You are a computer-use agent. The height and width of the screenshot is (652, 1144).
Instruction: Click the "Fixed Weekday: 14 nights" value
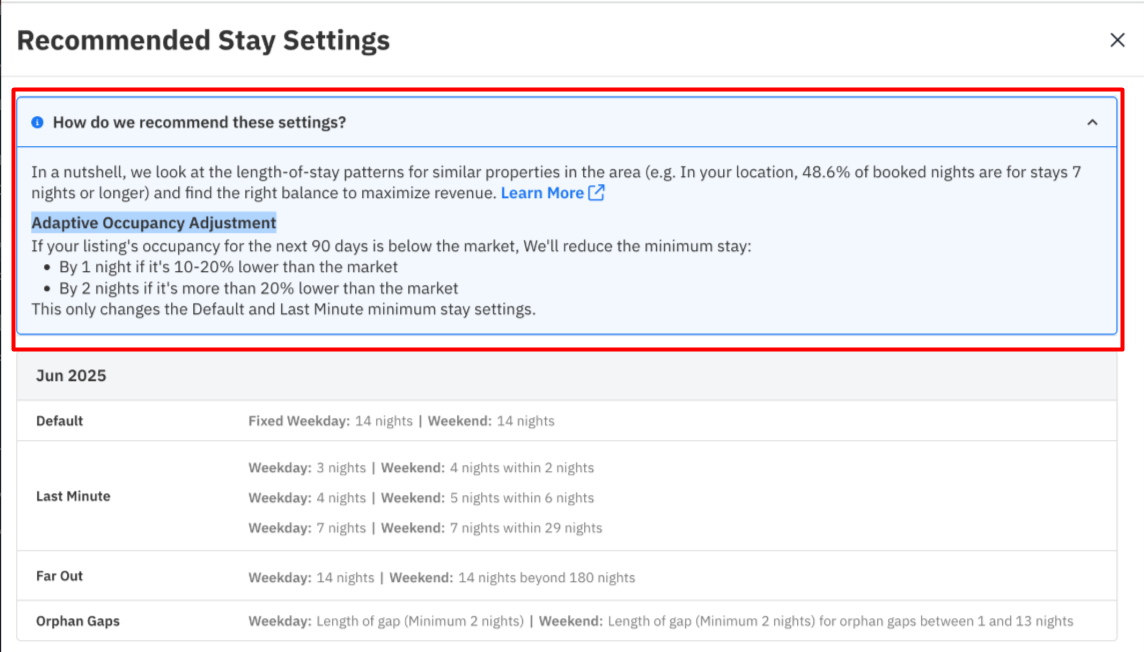tap(330, 421)
